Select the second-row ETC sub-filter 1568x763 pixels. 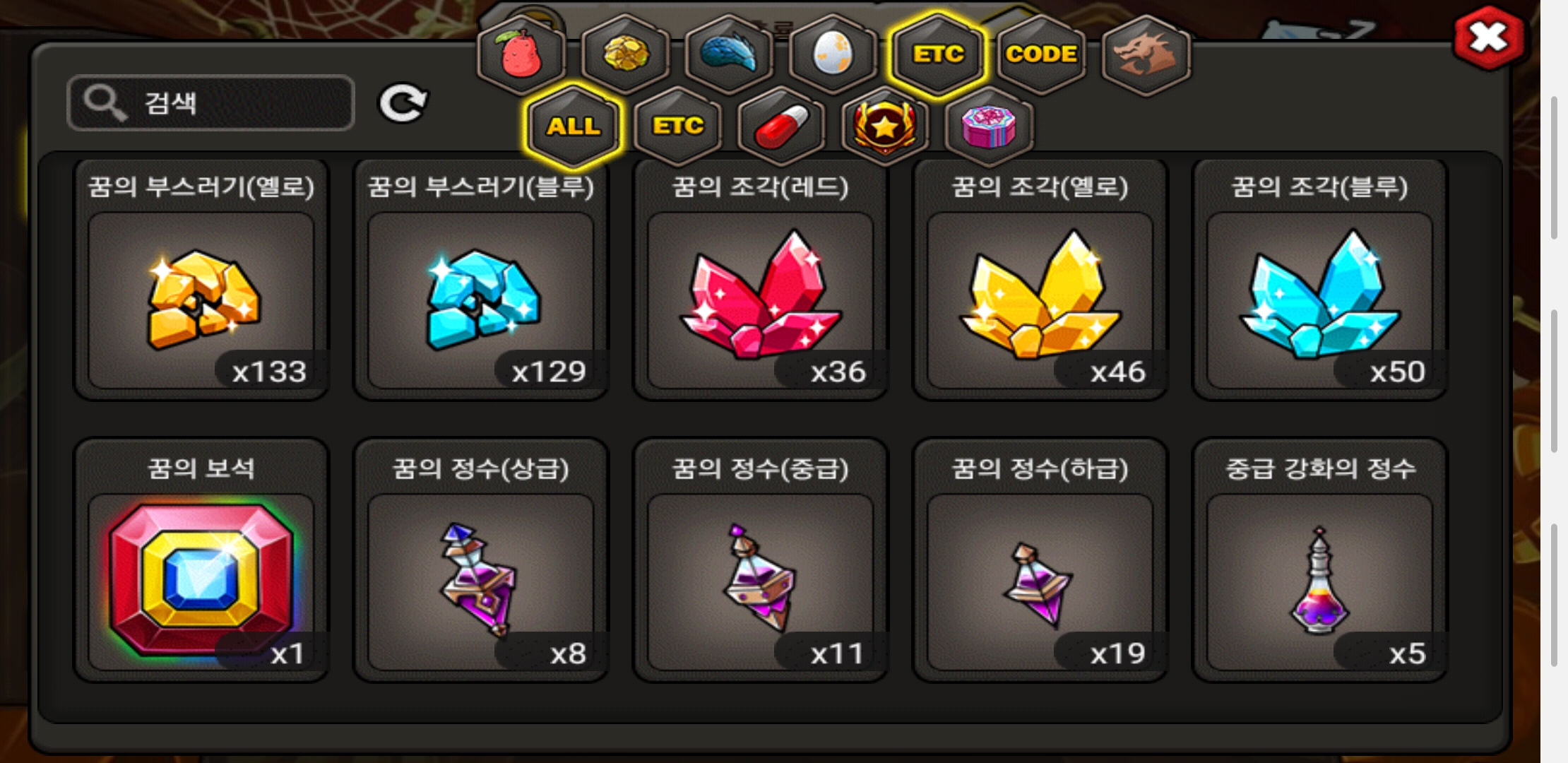click(677, 126)
